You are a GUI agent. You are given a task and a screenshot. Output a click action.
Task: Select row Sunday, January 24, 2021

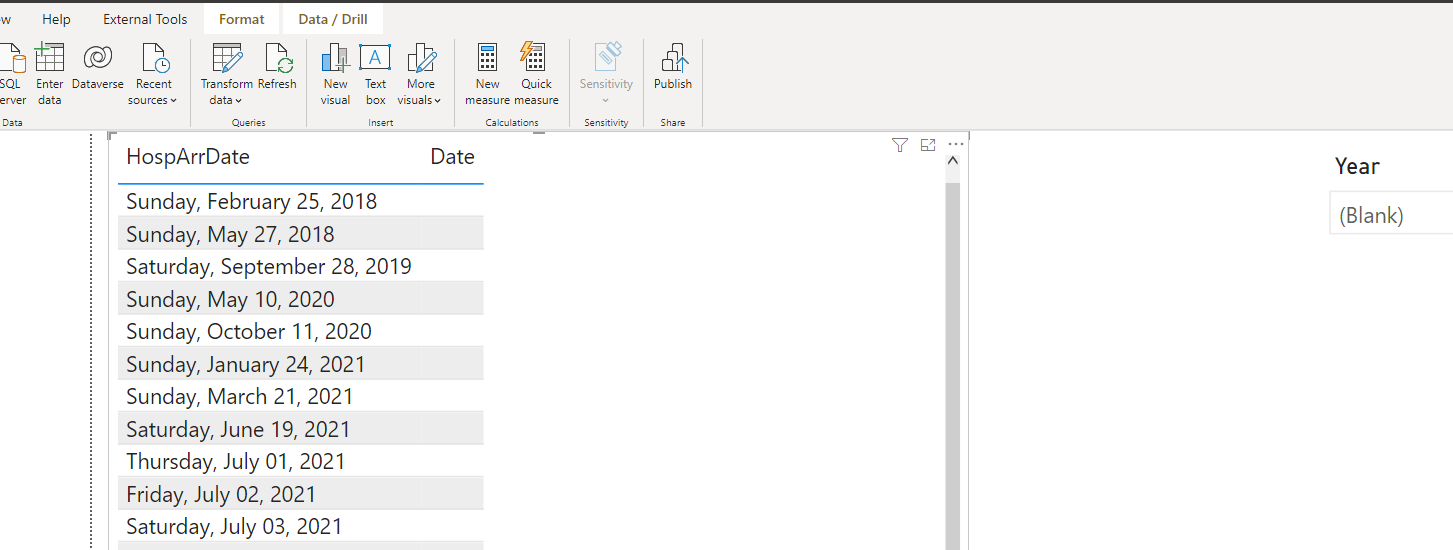(x=301, y=364)
